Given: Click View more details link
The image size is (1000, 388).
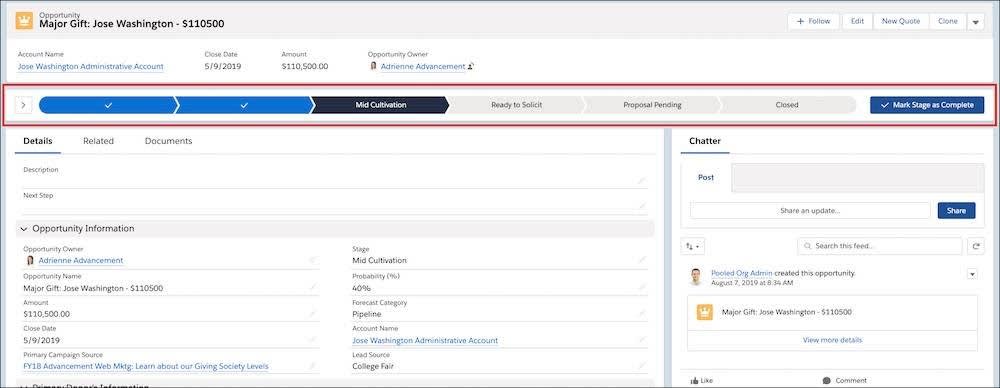Looking at the screenshot, I should tap(832, 340).
